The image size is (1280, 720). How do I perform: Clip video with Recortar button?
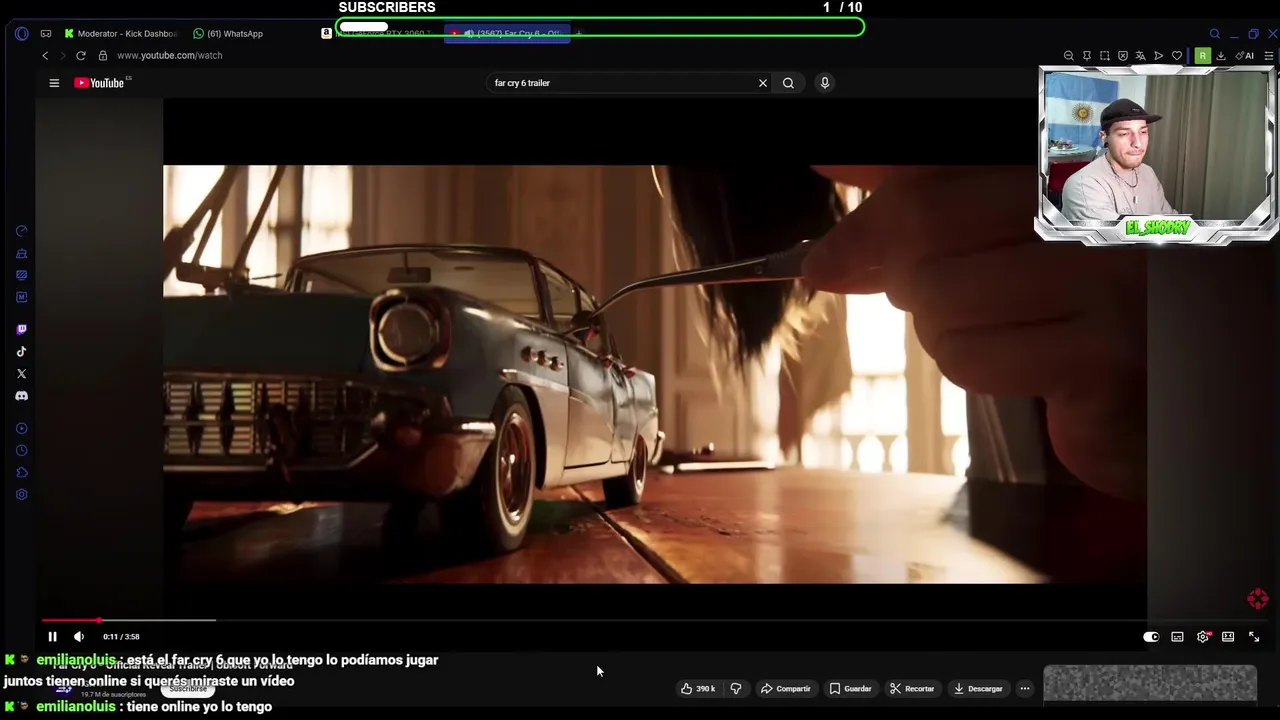(912, 689)
